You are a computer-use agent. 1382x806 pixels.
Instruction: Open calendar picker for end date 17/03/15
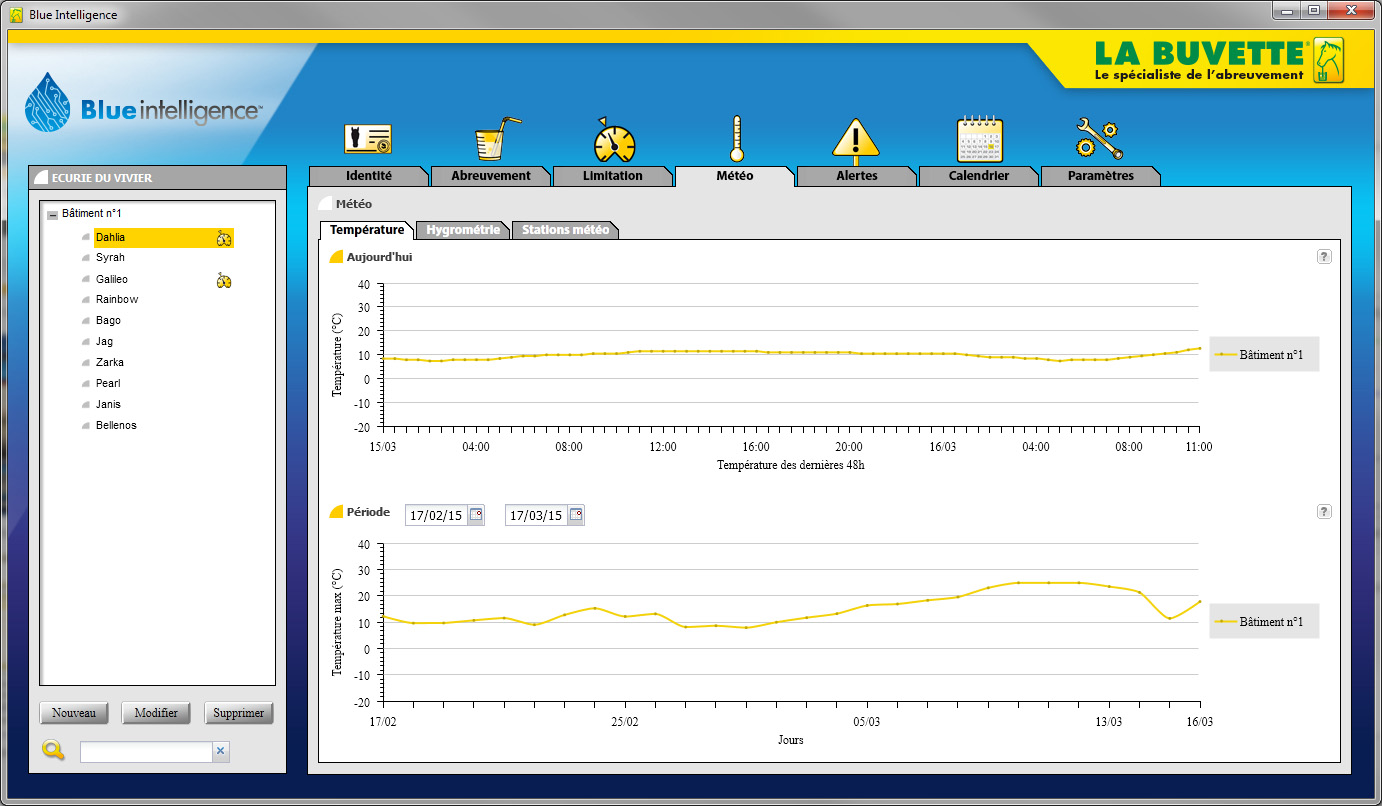[x=576, y=515]
